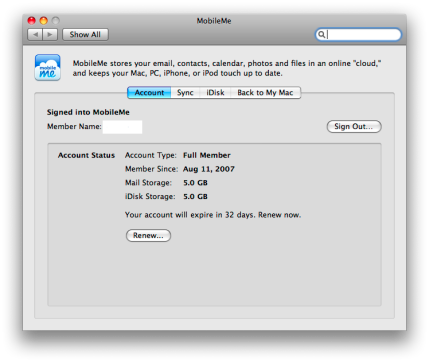Click the 'Account Type:' label
This screenshot has width=429, height=362.
pyautogui.click(x=151, y=155)
